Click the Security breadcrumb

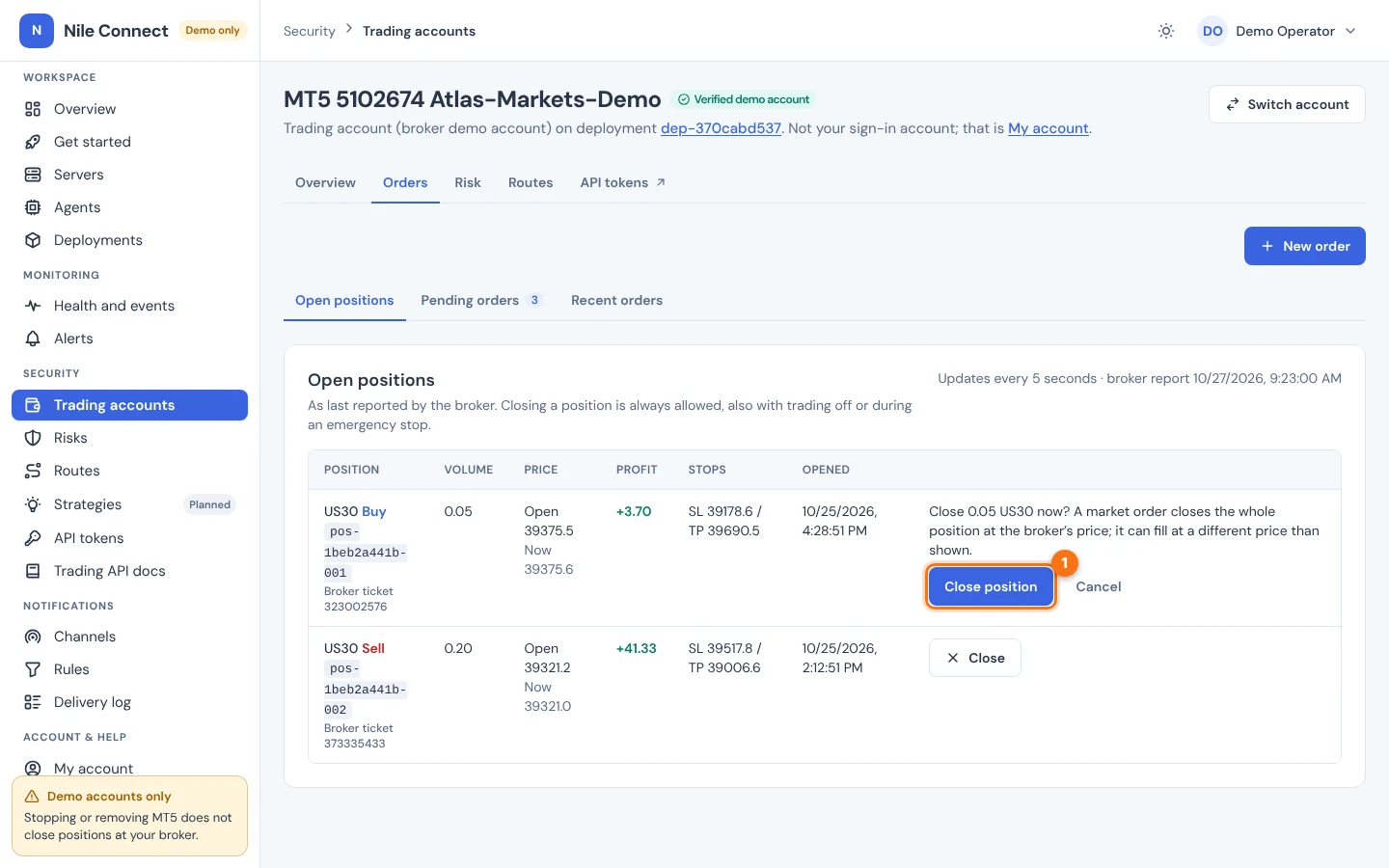point(309,31)
